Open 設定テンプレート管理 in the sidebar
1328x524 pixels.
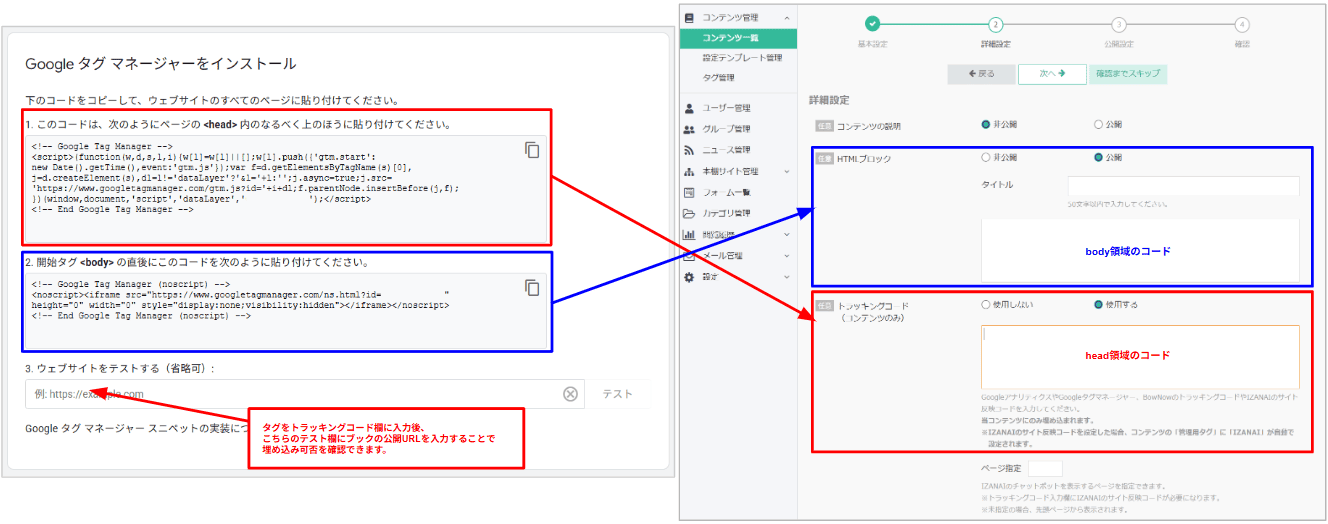click(x=742, y=58)
